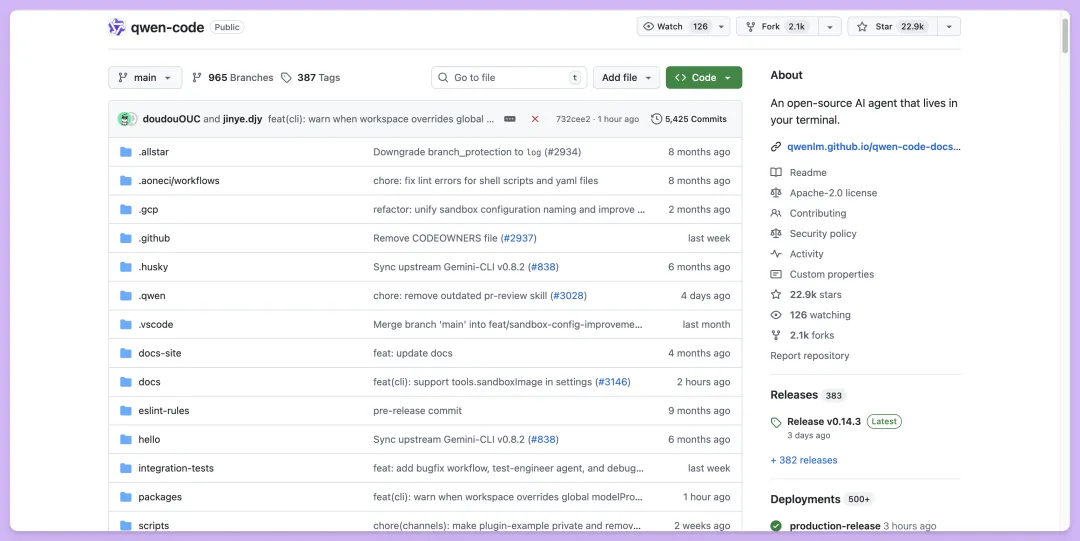This screenshot has height=541, width=1080.
Task: Click the red failed status X icon
Action: [x=534, y=119]
